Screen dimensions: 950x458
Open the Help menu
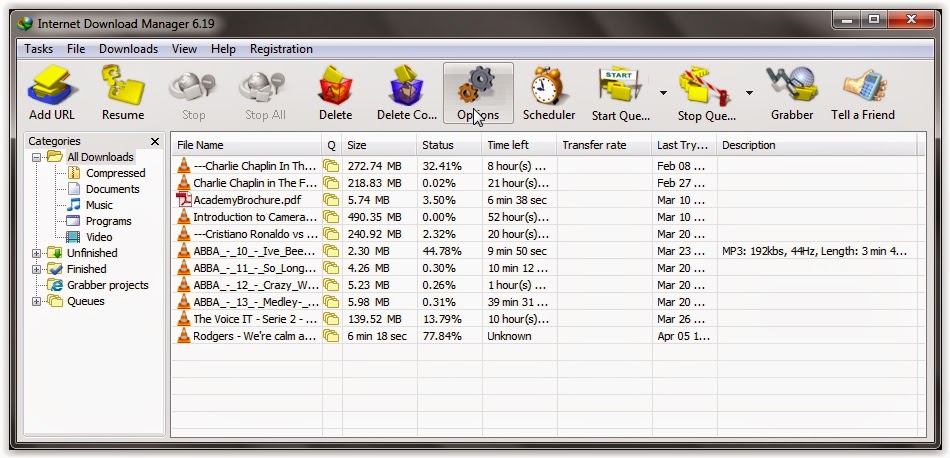[x=223, y=49]
